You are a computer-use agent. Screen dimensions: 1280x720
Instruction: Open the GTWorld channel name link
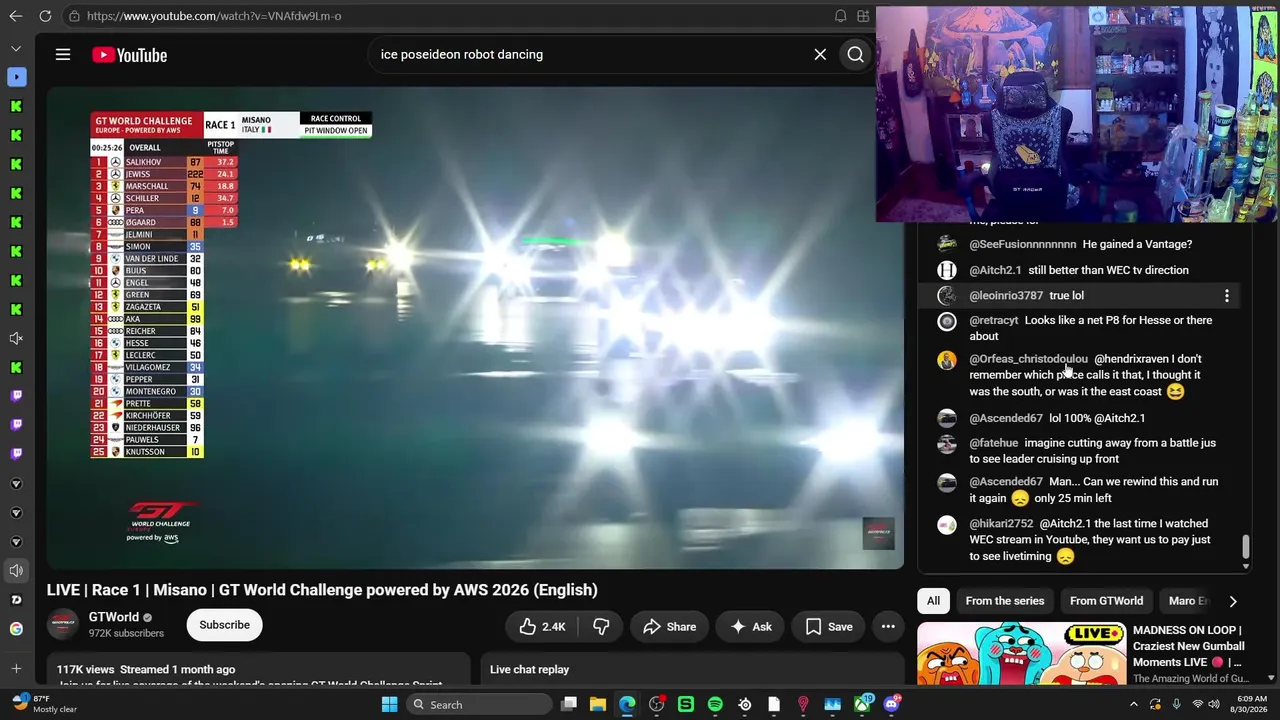(x=114, y=617)
